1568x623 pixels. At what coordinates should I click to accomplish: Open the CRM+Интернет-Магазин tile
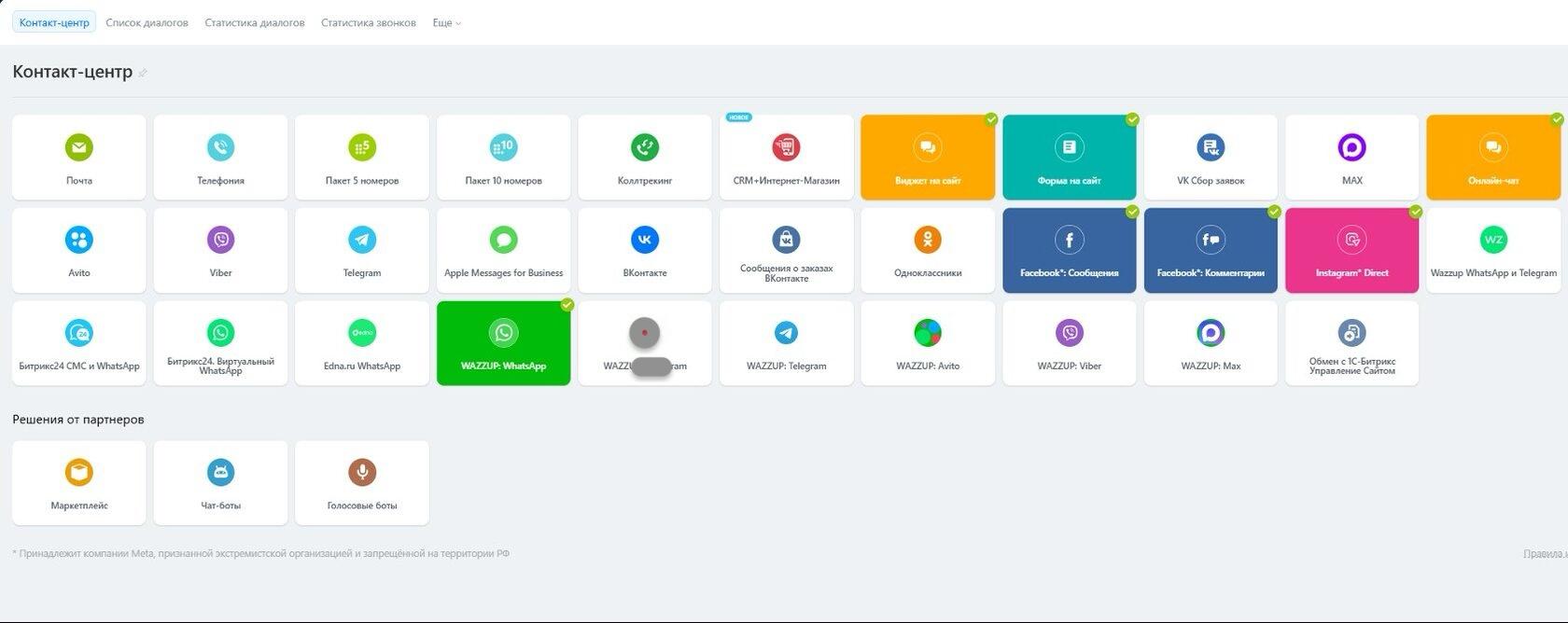coord(786,158)
